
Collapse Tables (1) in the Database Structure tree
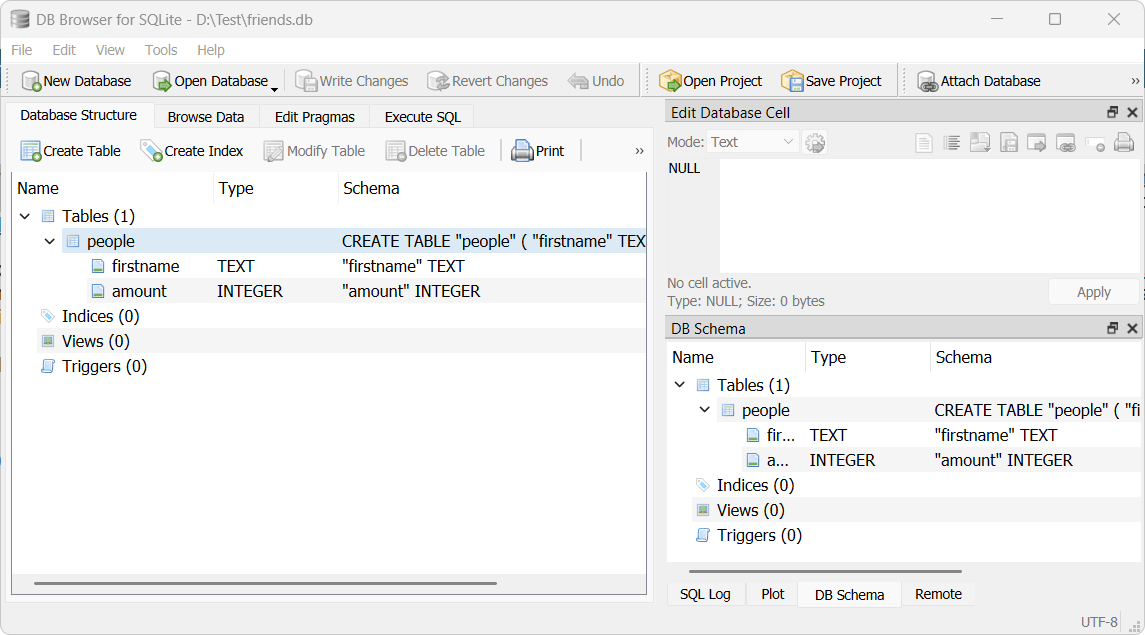click(25, 216)
